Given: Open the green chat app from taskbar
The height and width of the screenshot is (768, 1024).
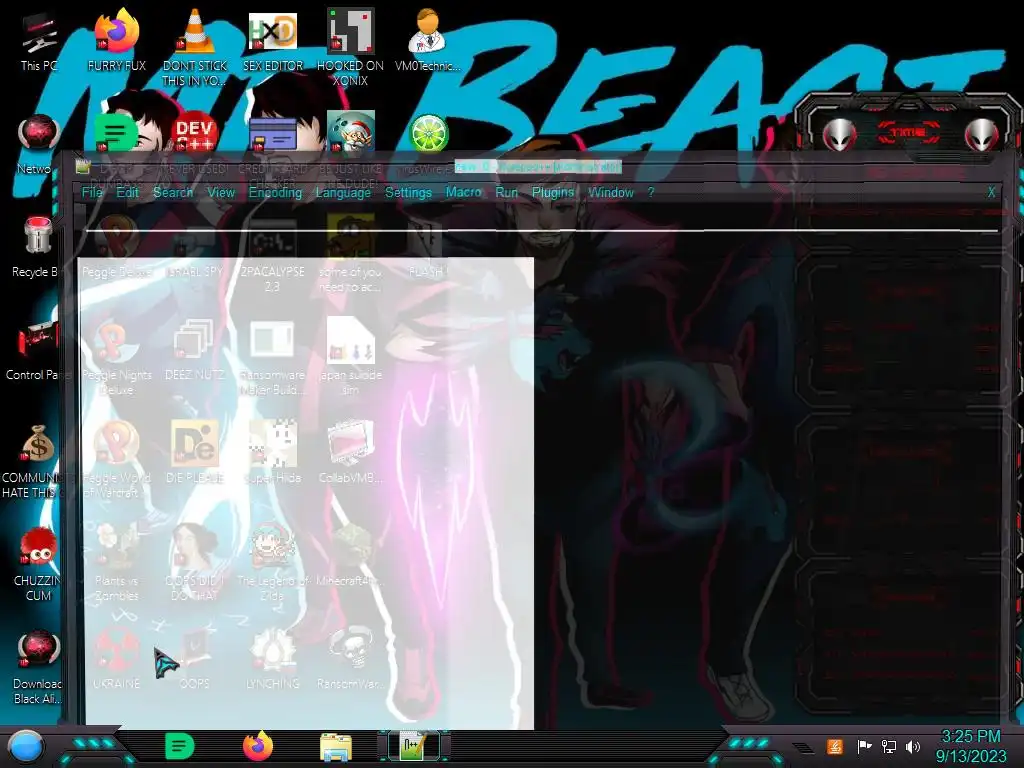Looking at the screenshot, I should (180, 746).
